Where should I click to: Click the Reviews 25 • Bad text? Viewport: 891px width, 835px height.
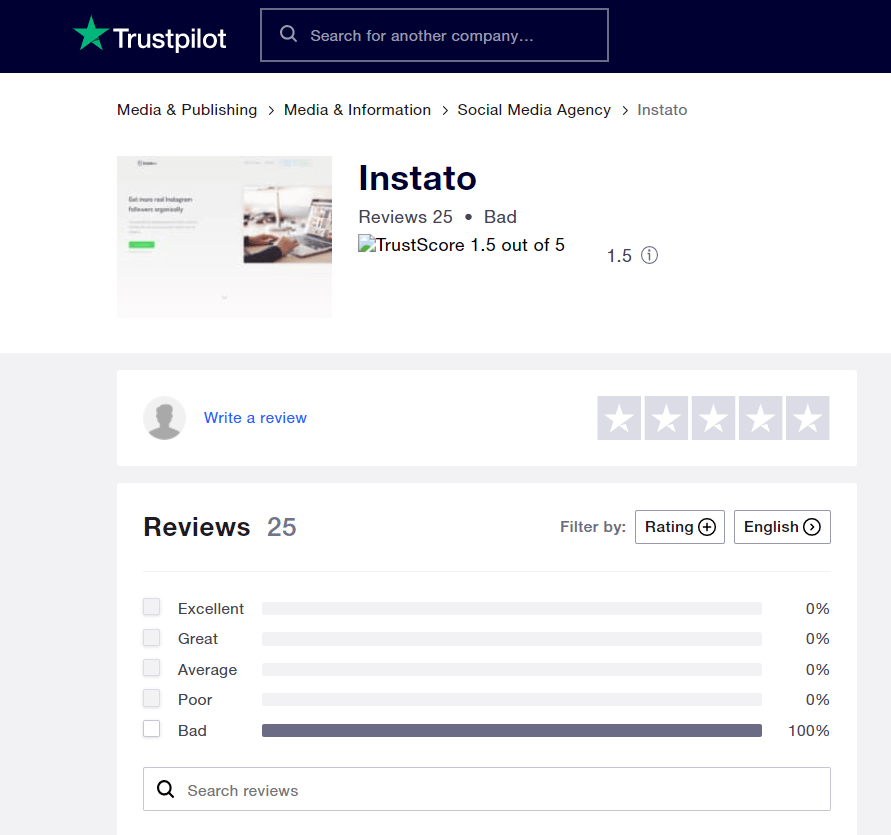click(438, 217)
